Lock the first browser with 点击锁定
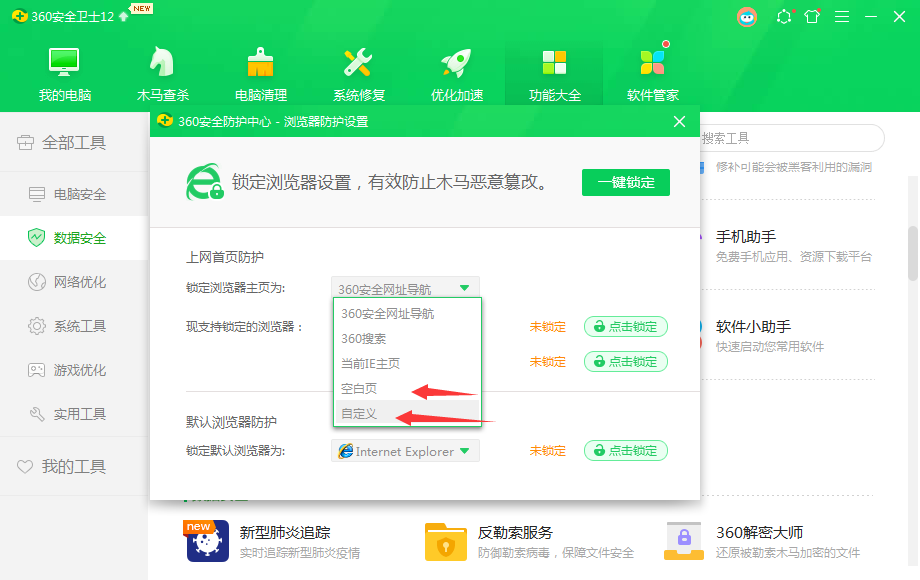Viewport: 920px width, 580px height. tap(625, 327)
